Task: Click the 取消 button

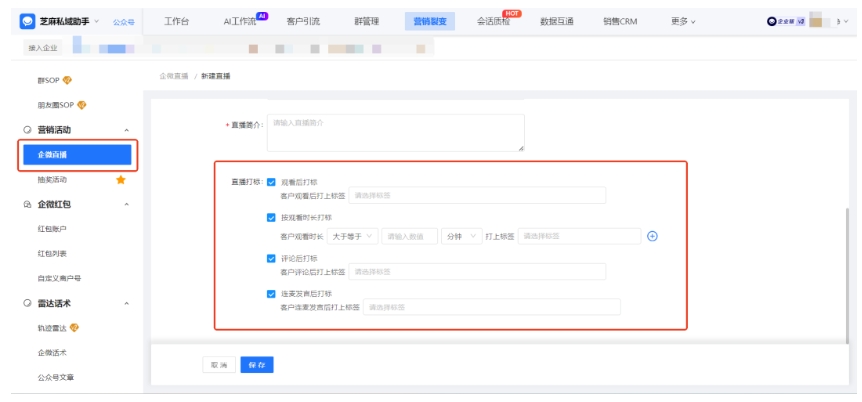Action: tap(216, 365)
